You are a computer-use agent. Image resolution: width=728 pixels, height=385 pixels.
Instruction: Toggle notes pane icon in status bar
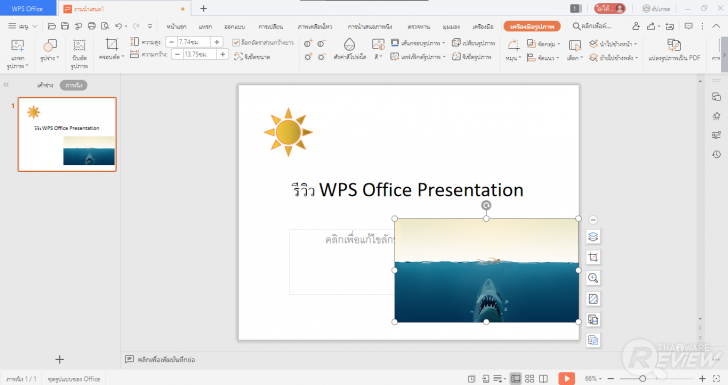pos(500,379)
